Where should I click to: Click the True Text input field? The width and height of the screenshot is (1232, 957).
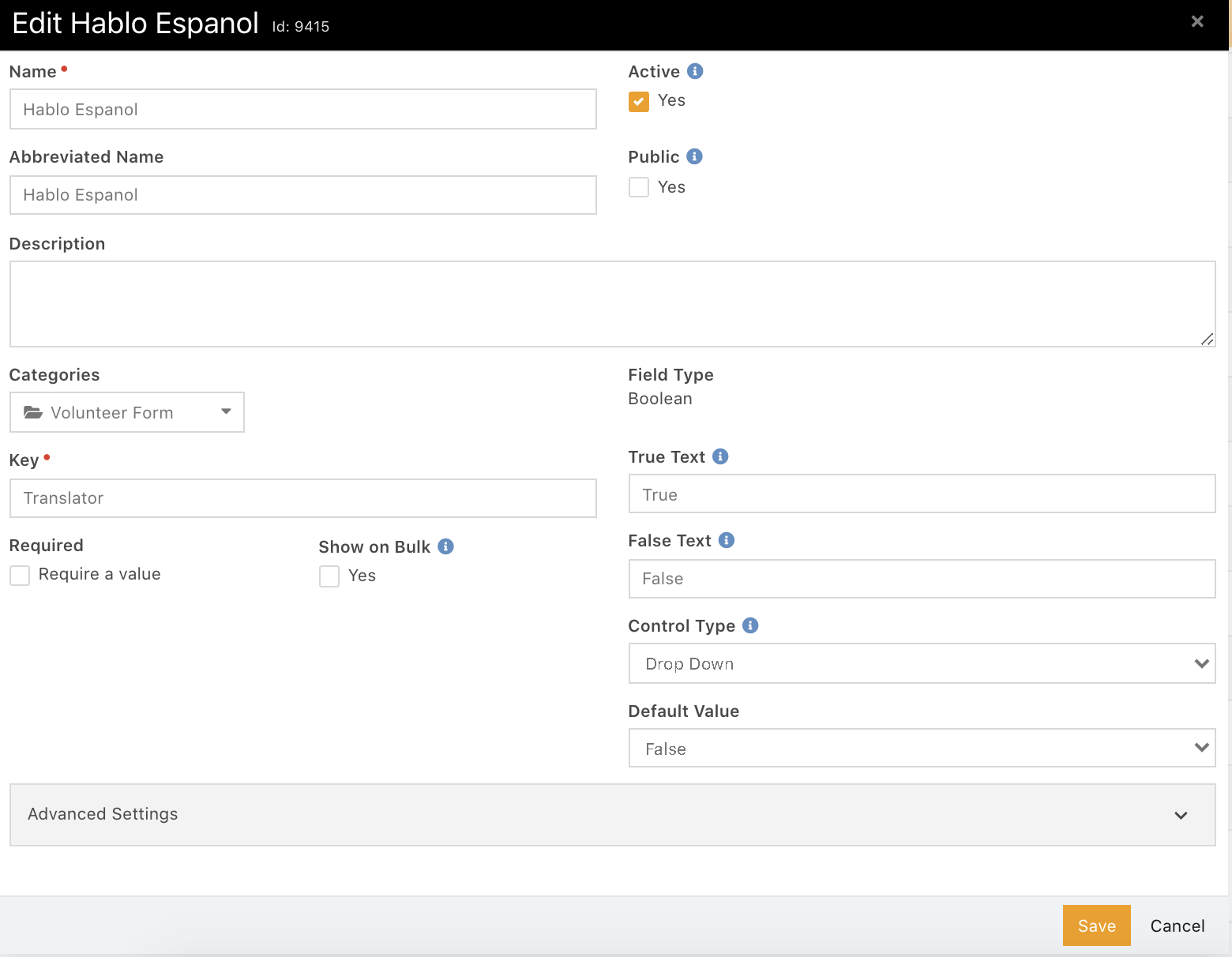[922, 494]
